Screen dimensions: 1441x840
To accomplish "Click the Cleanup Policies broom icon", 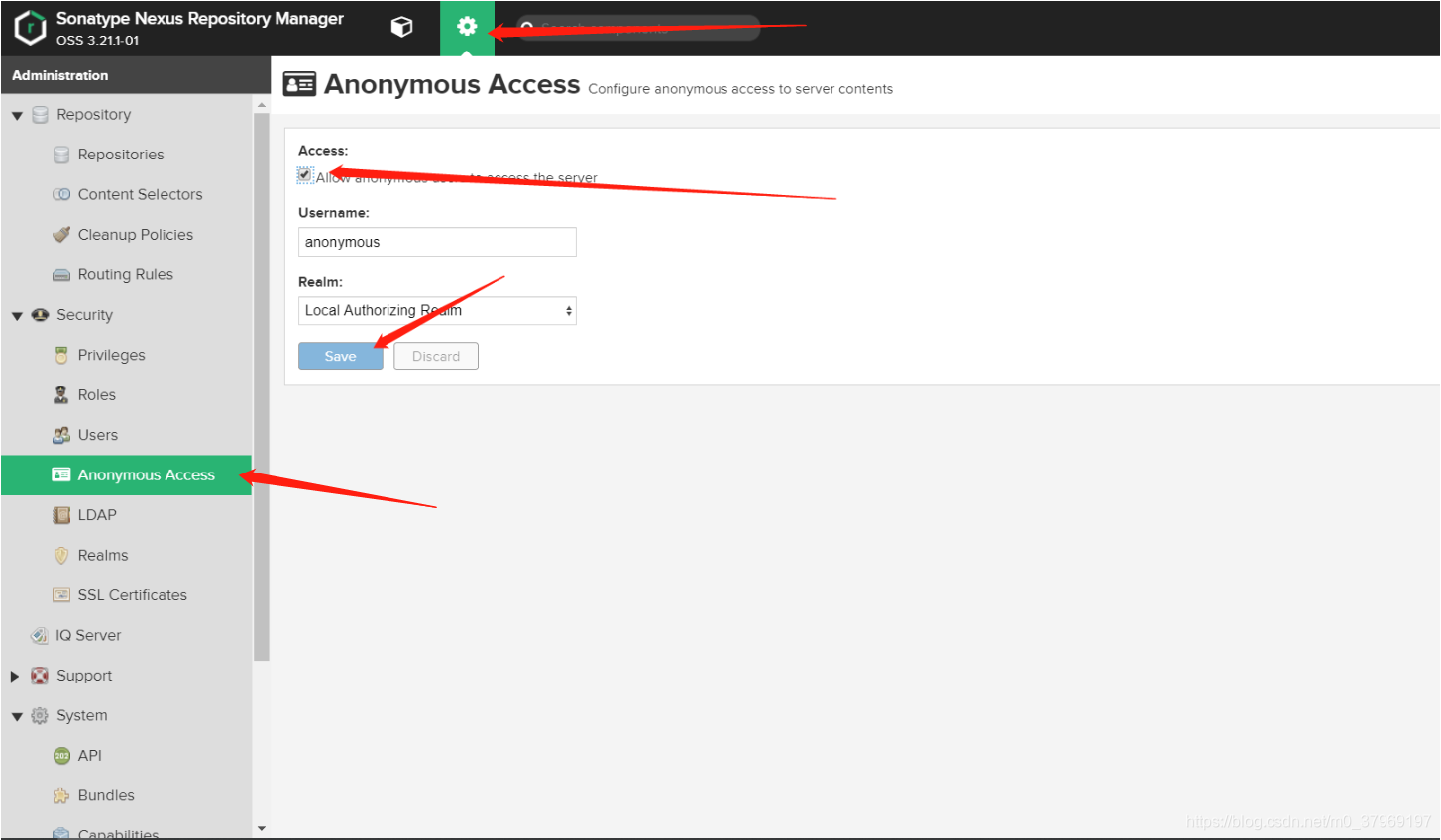I will click(61, 235).
